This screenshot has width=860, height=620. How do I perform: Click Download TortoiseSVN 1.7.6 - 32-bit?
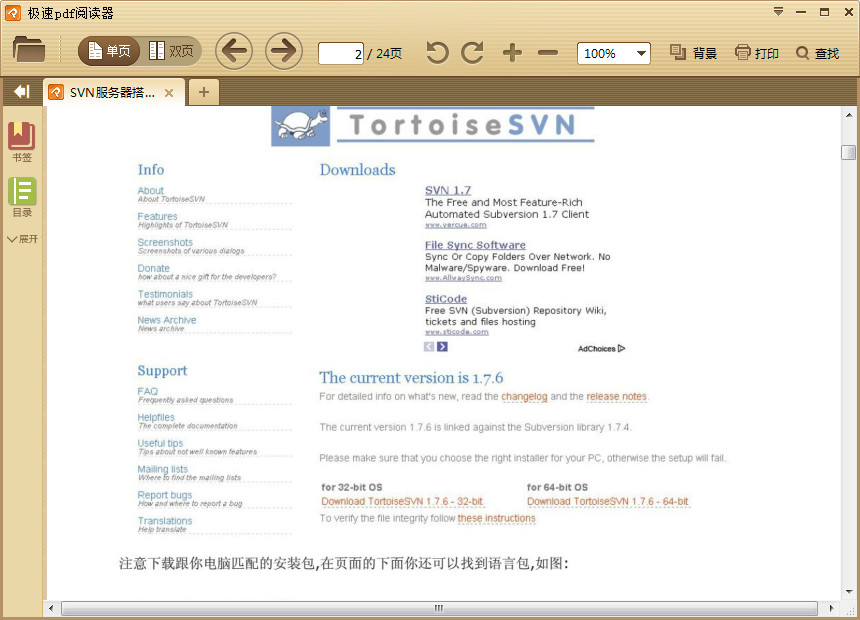click(x=402, y=501)
